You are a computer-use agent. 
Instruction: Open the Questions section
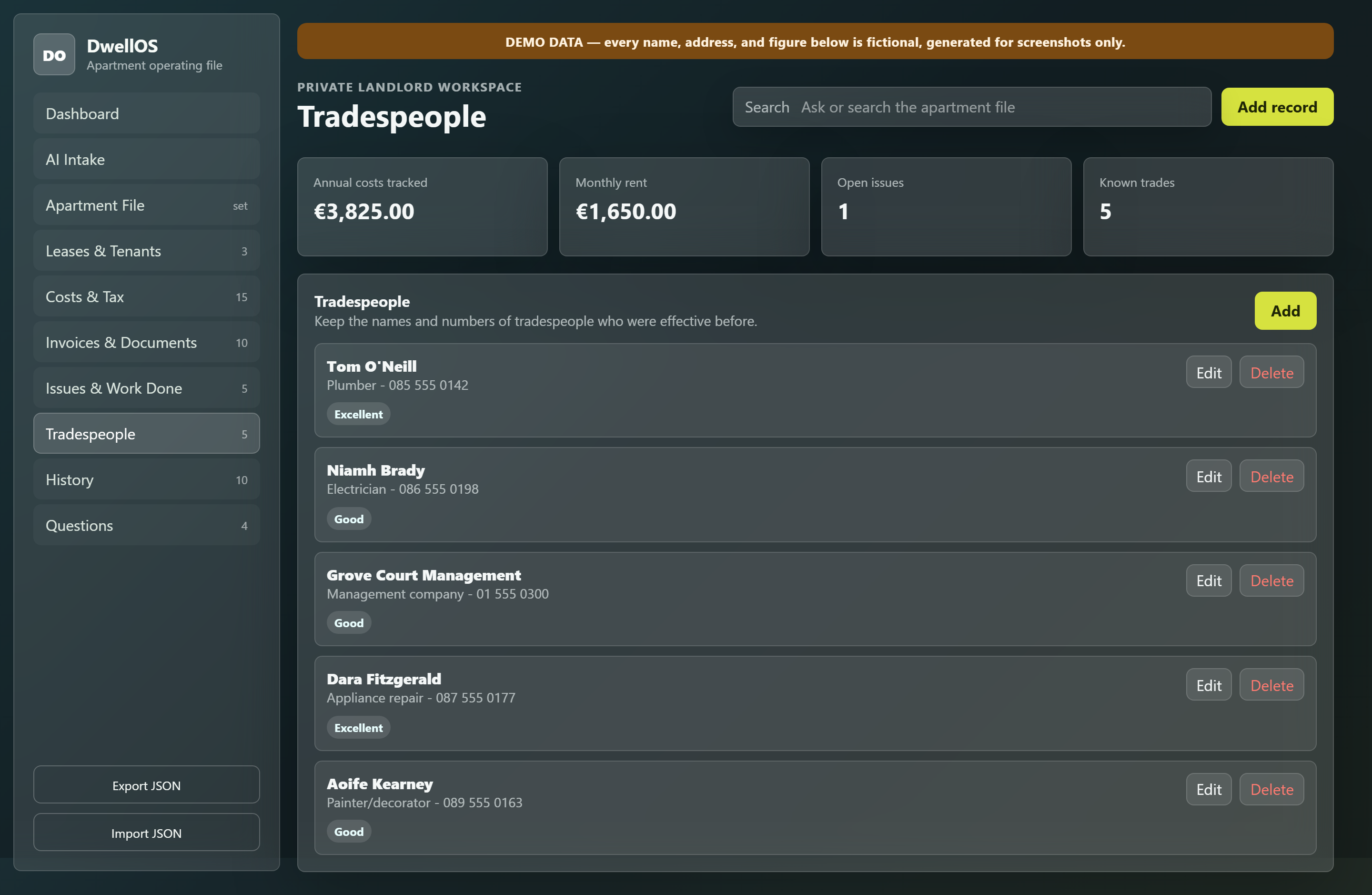pos(146,525)
